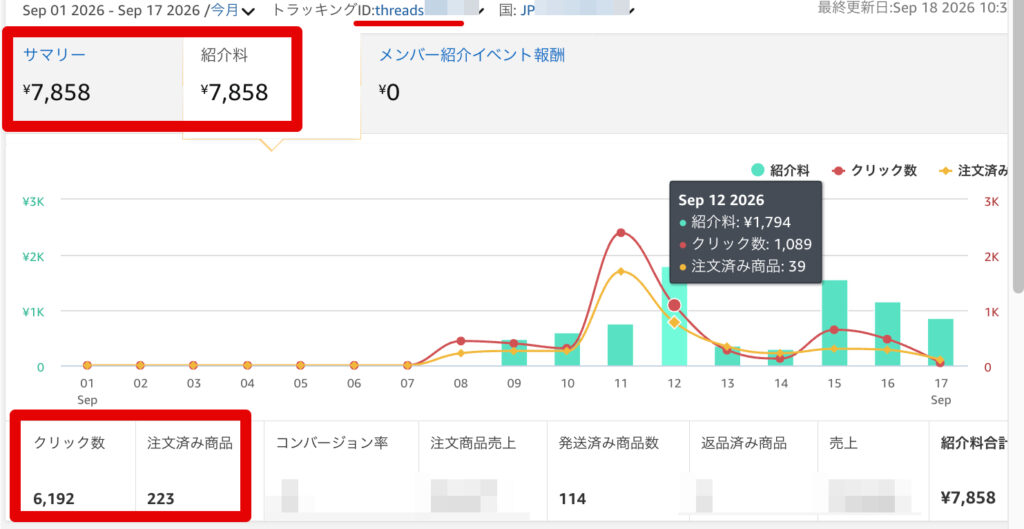The height and width of the screenshot is (529, 1024).
Task: Open the 今月 date range dropdown
Action: coord(232,10)
